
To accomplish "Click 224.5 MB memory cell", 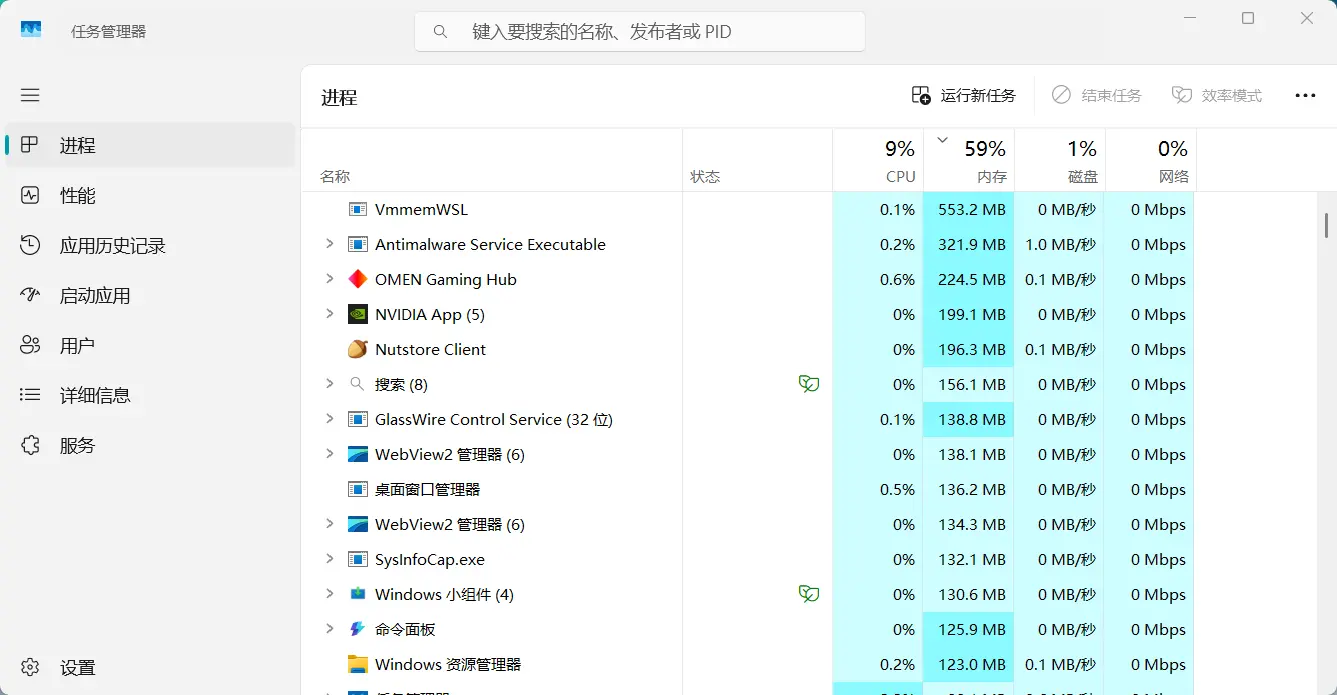I will pyautogui.click(x=969, y=279).
